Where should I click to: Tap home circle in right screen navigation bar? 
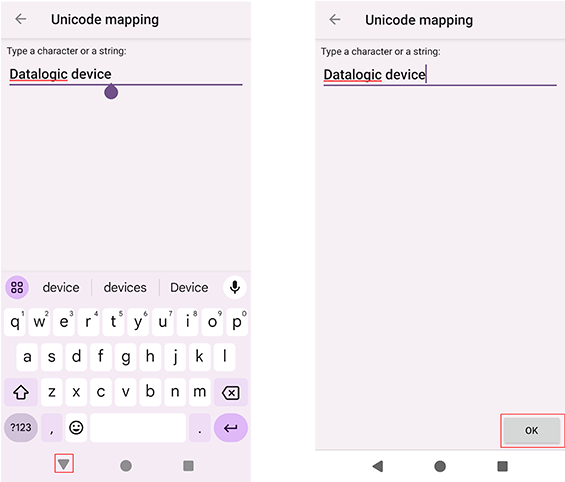coord(440,466)
